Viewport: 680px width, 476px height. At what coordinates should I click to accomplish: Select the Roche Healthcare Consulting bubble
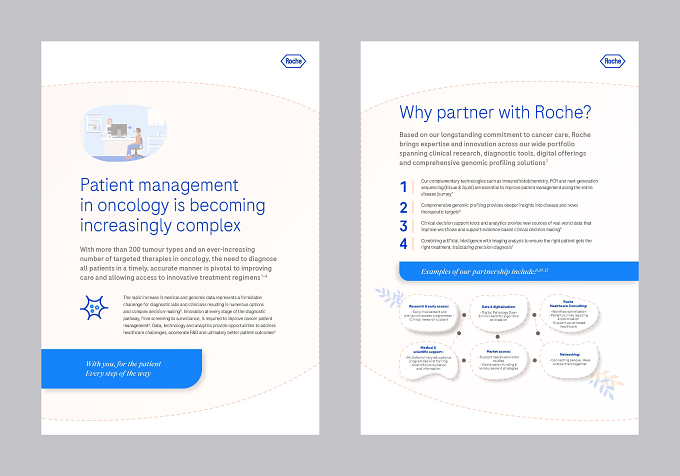pos(569,314)
